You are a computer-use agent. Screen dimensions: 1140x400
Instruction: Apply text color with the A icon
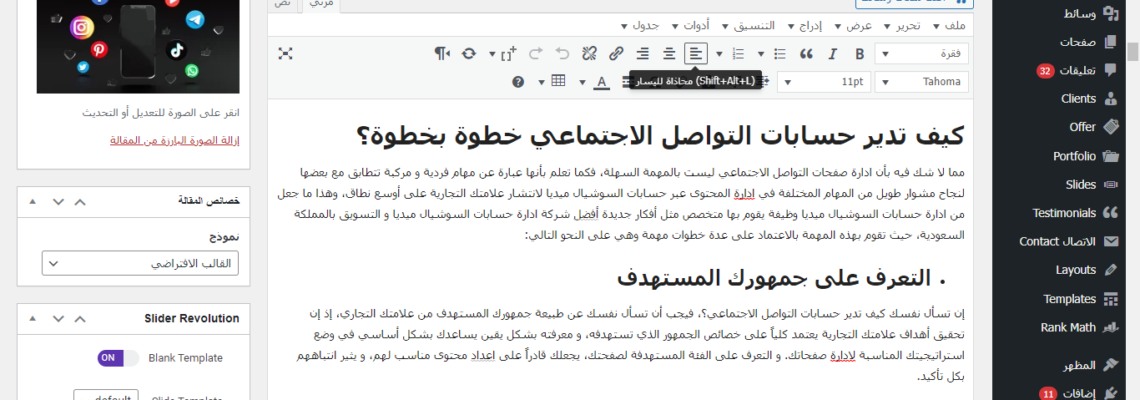tap(601, 82)
